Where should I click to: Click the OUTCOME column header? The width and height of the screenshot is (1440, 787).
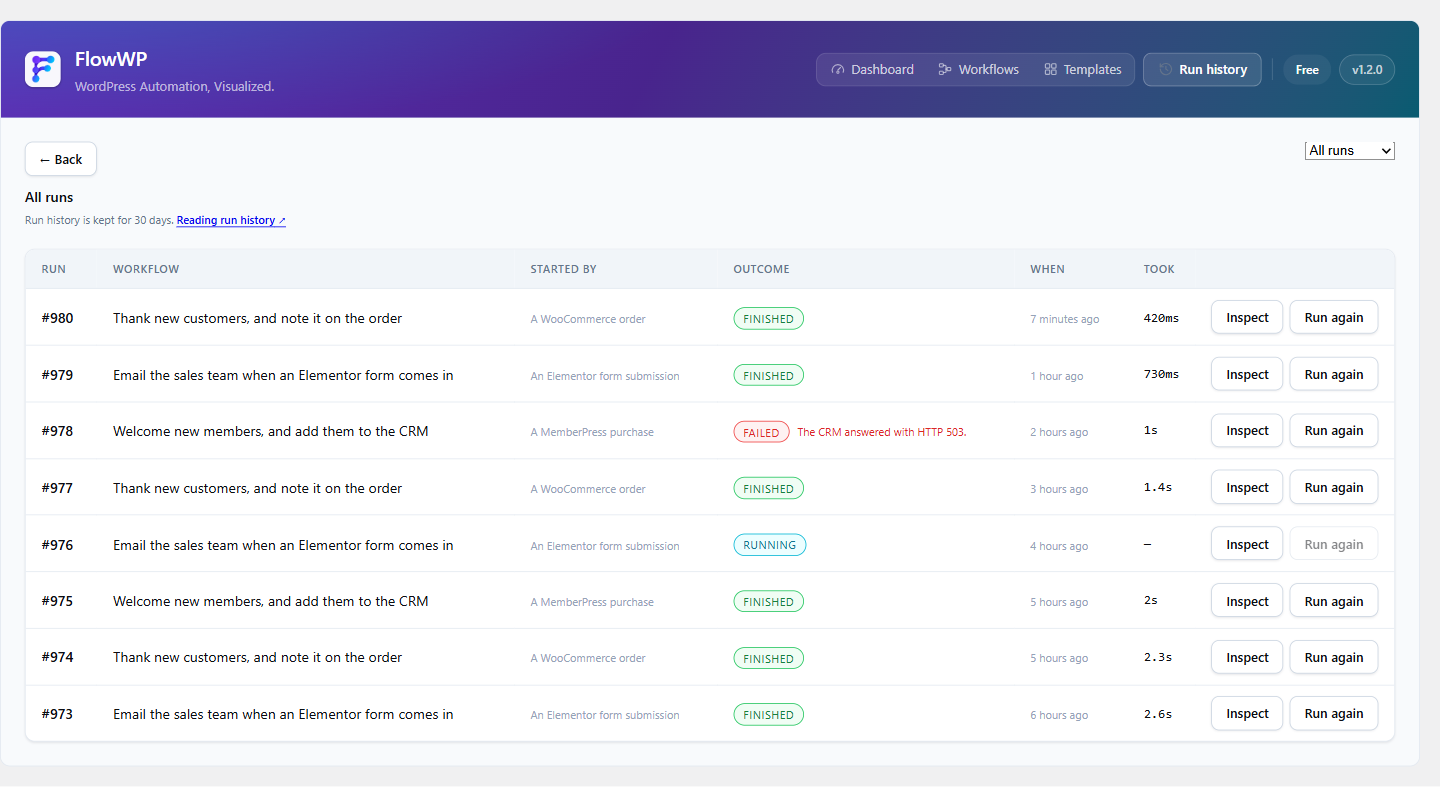pos(761,269)
